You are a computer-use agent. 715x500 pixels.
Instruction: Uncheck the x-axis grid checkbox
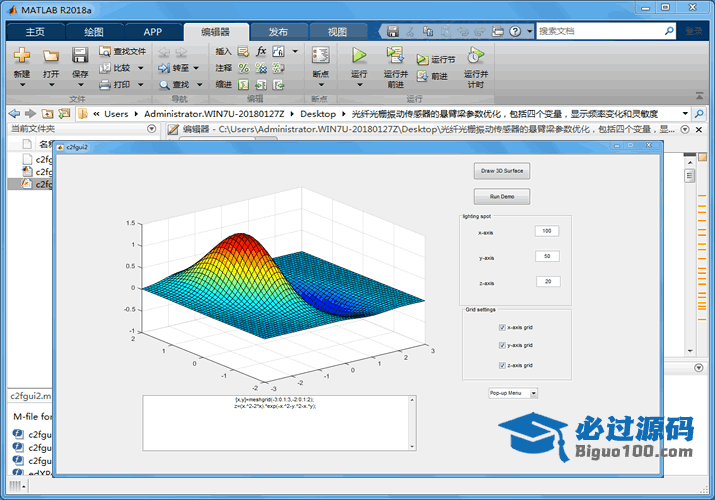502,327
